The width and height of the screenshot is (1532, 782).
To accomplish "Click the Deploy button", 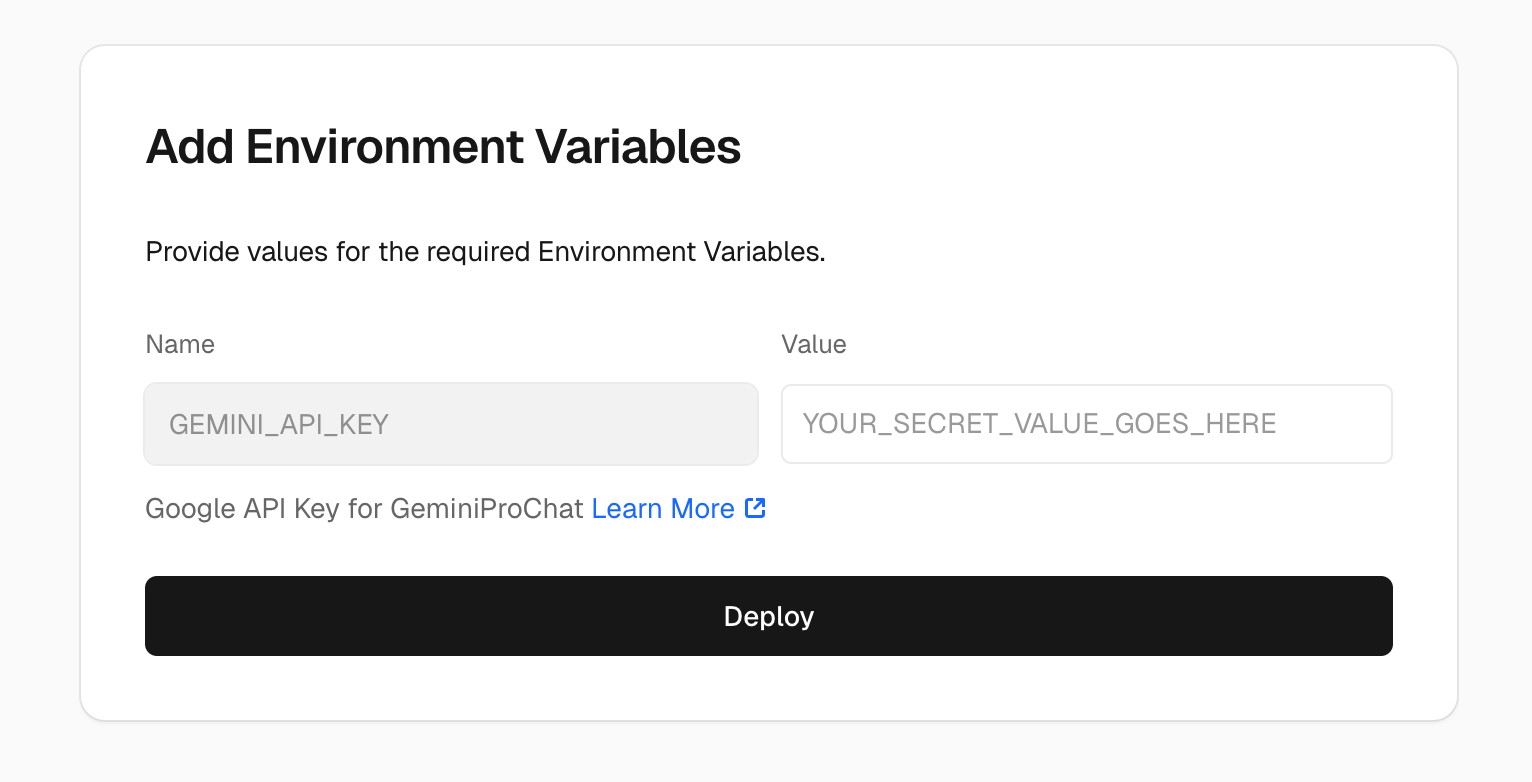I will 768,616.
